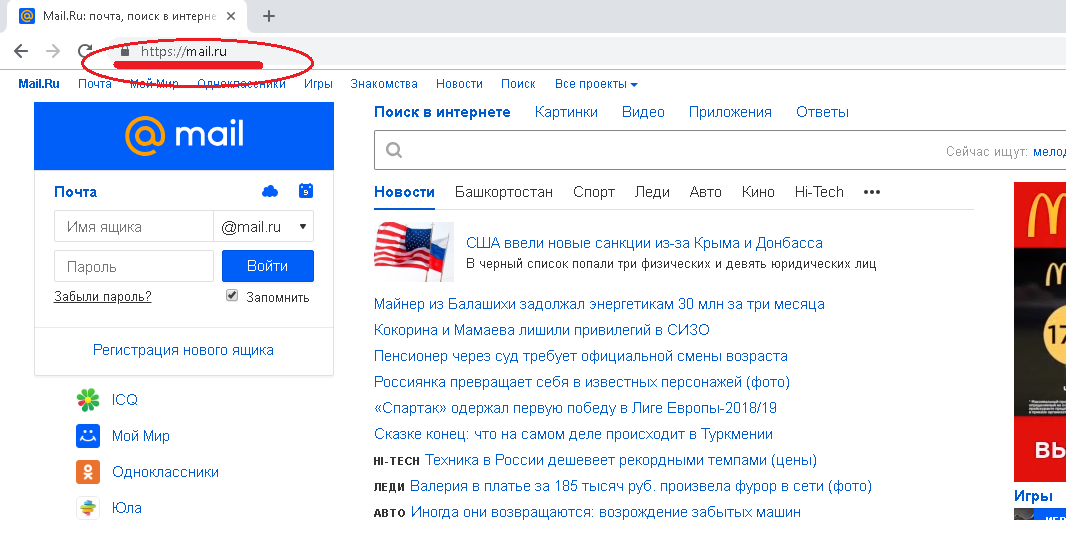
Task: Click the Войти login button
Action: coord(268,266)
